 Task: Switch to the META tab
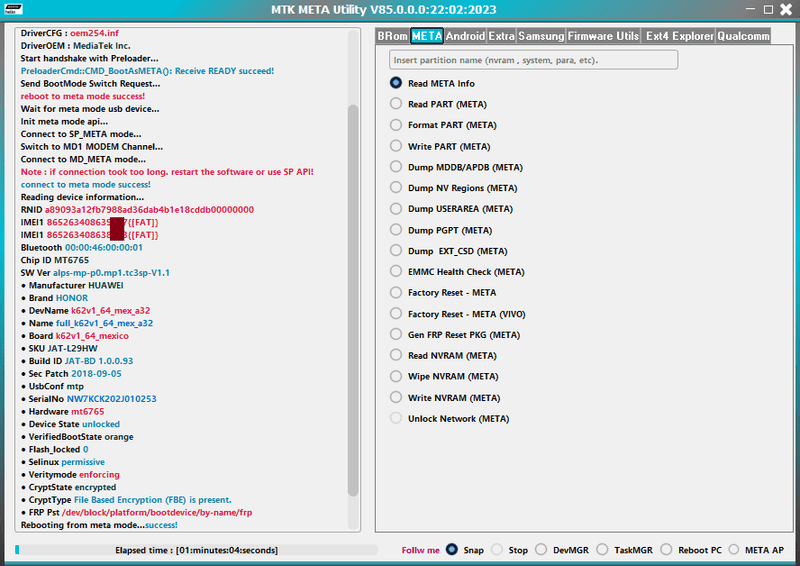(x=427, y=36)
